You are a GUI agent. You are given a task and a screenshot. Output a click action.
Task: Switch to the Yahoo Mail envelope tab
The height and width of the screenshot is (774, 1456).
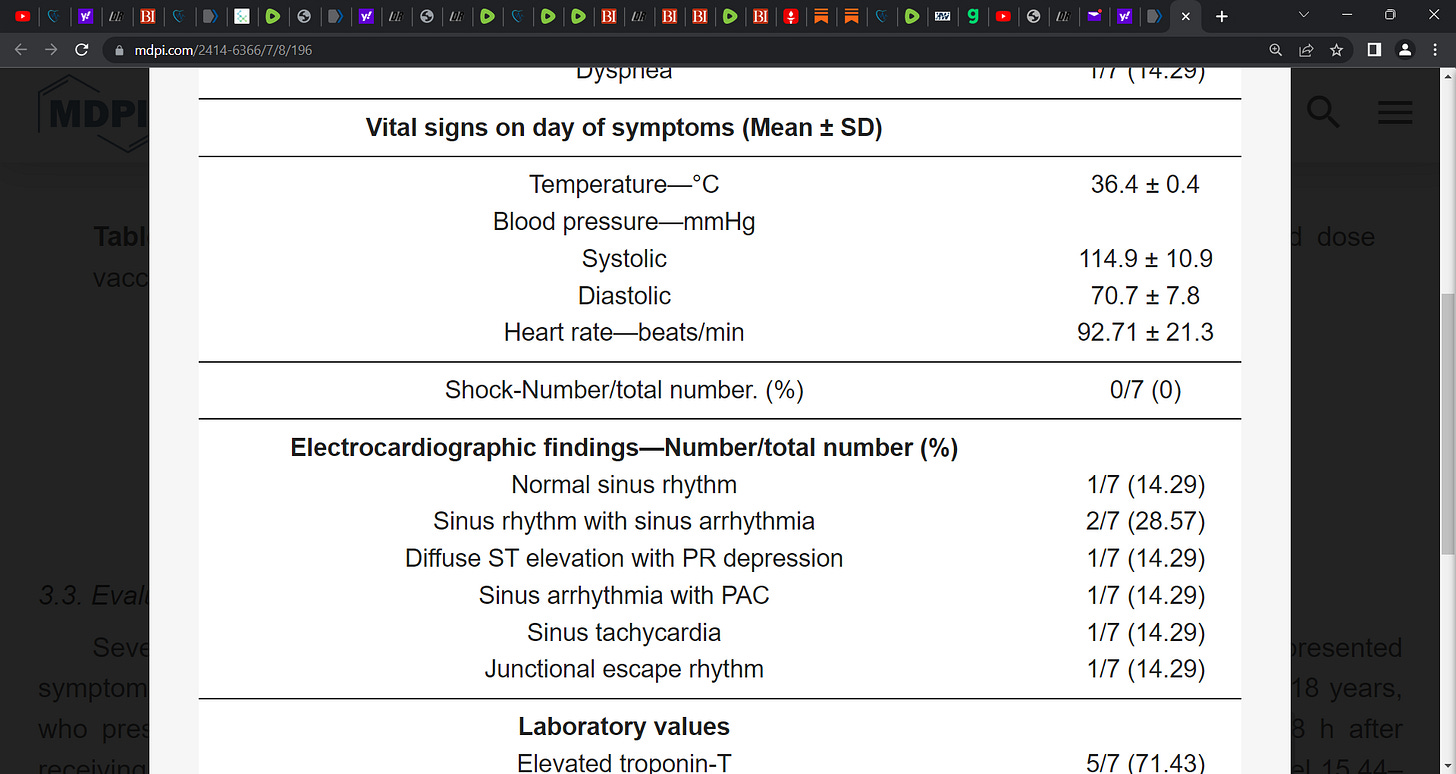(1094, 16)
